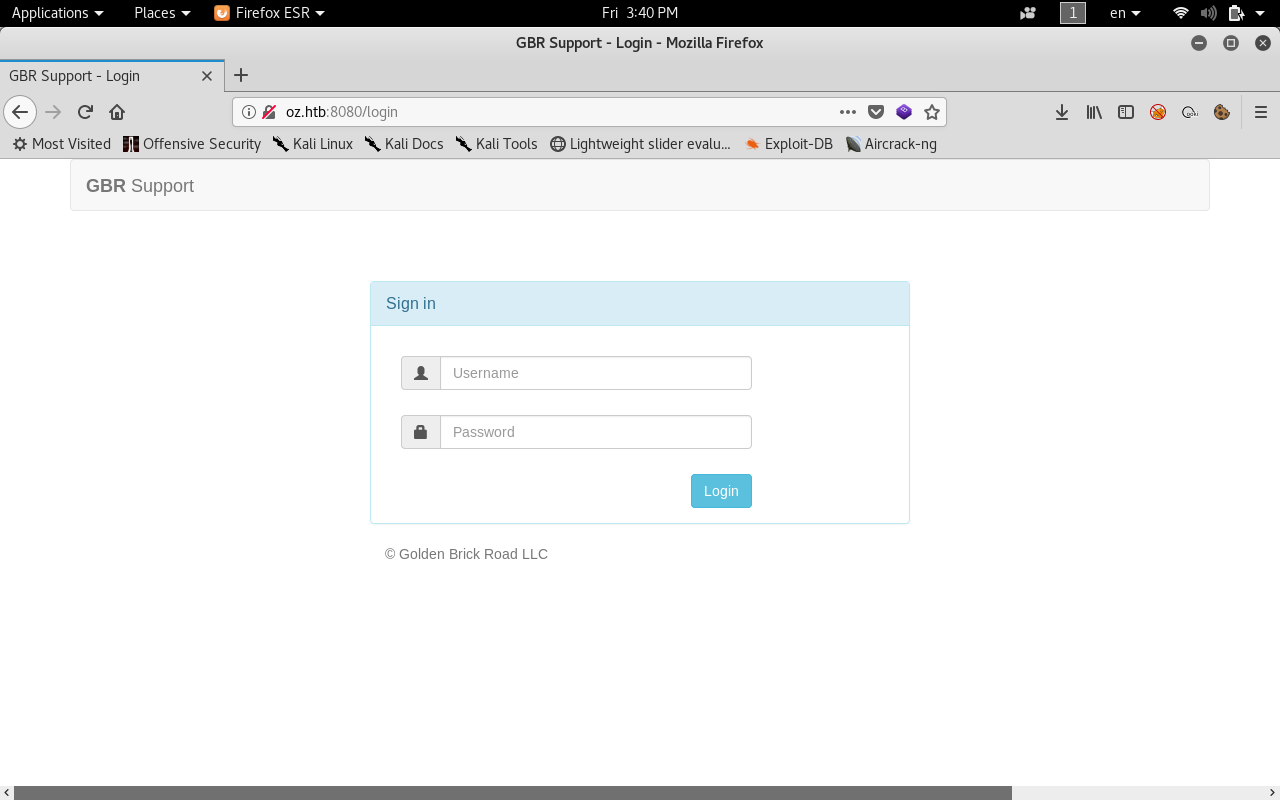Bookmark this page with star icon
The image size is (1280, 800).
[x=932, y=112]
